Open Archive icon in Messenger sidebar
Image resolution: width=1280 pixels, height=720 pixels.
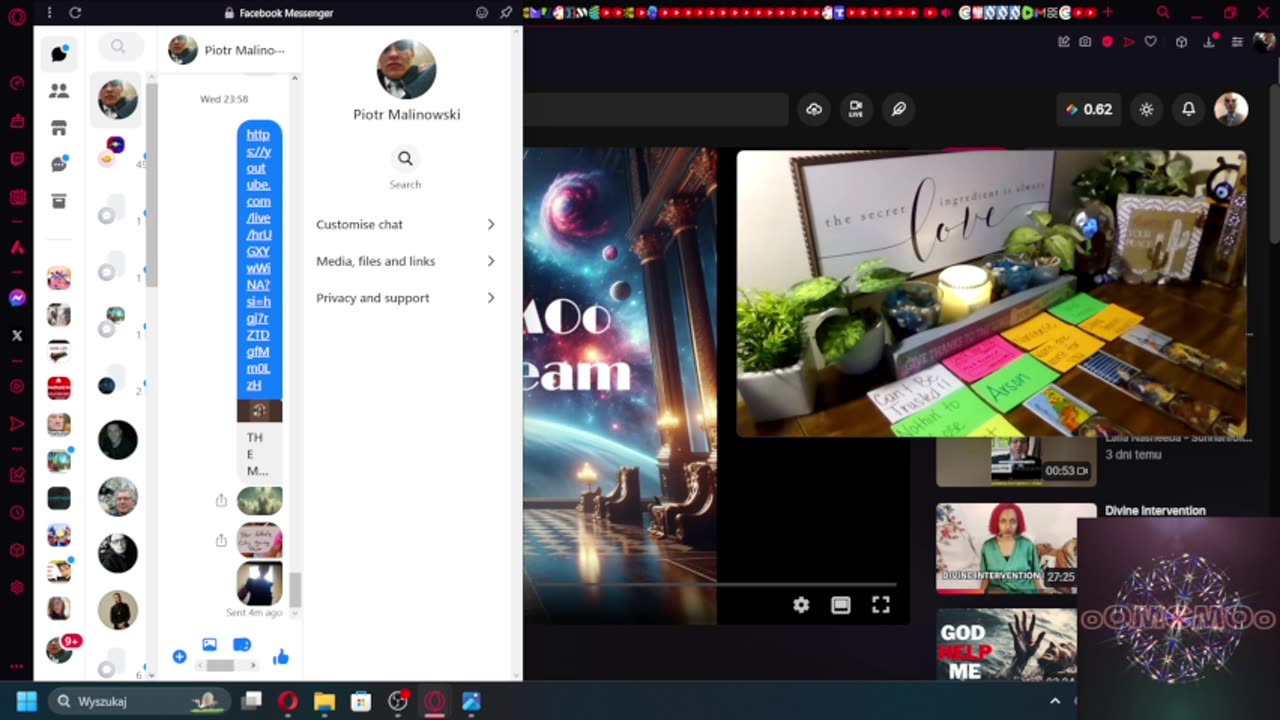59,201
